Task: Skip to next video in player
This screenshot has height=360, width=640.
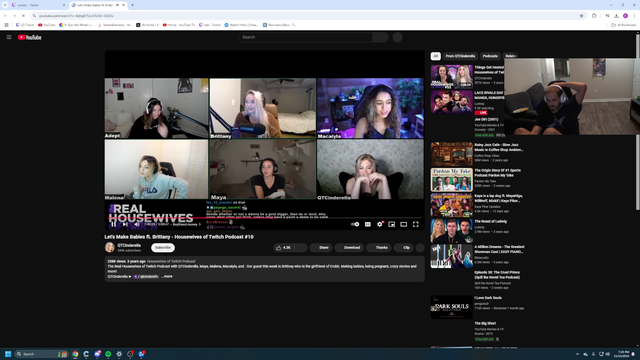Action: [125, 224]
